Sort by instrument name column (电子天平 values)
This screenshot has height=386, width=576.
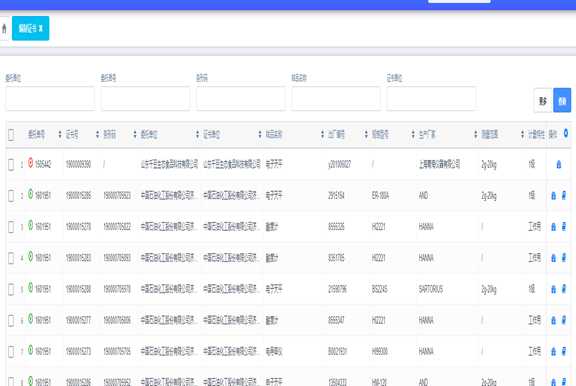point(322,134)
